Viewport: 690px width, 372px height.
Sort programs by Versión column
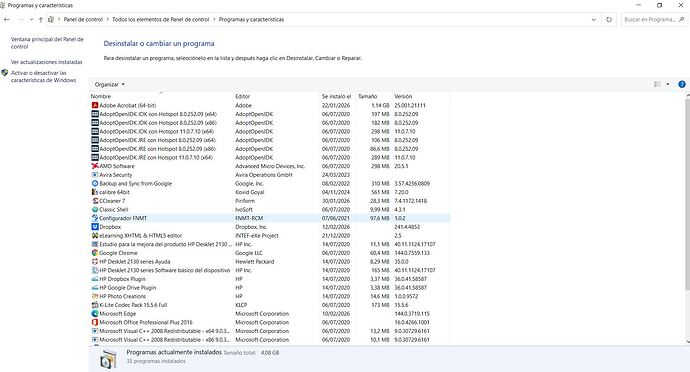(x=403, y=96)
